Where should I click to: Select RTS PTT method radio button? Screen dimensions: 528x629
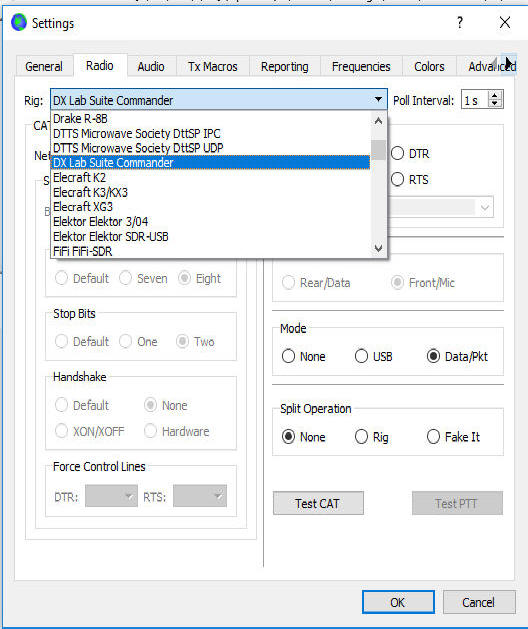click(x=410, y=179)
